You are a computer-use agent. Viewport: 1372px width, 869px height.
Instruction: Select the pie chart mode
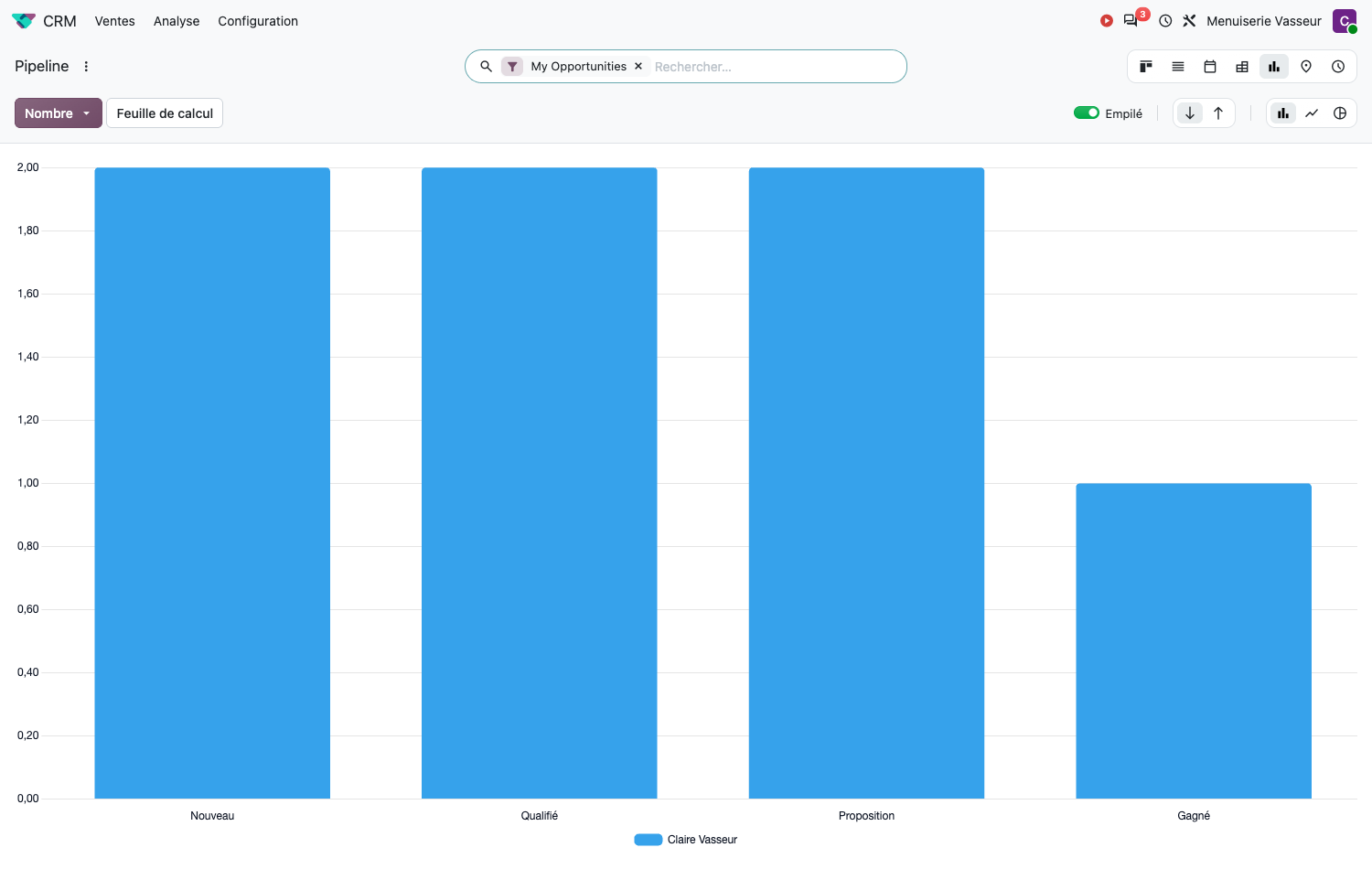click(x=1340, y=113)
